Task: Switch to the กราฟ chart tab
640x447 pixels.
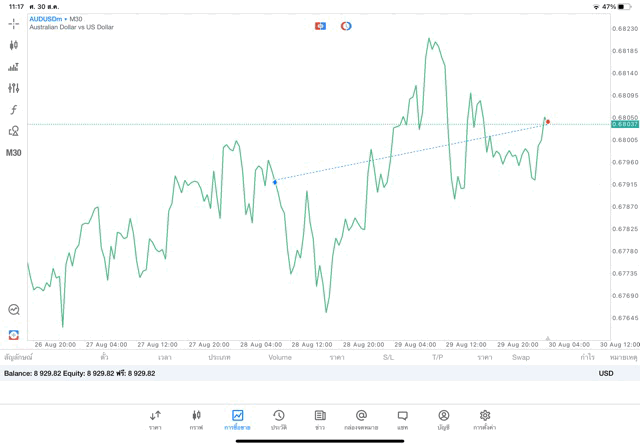Action: coord(196,419)
